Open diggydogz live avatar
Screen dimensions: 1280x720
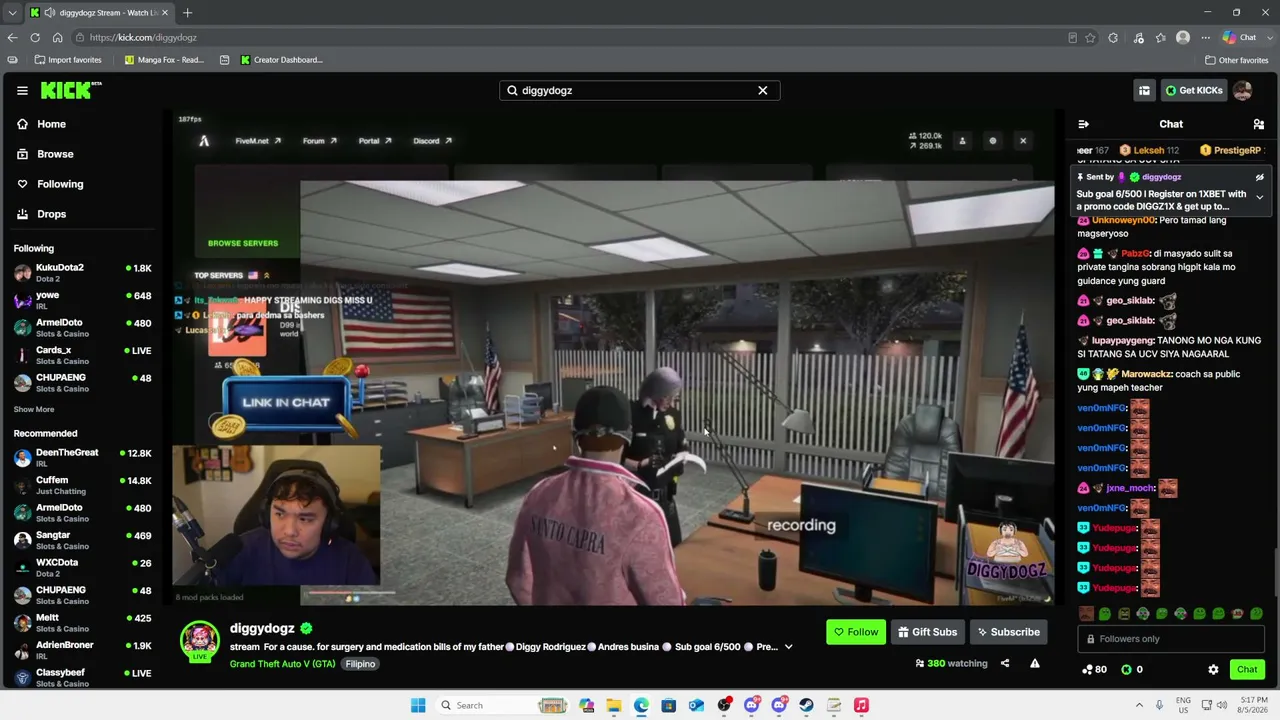200,641
